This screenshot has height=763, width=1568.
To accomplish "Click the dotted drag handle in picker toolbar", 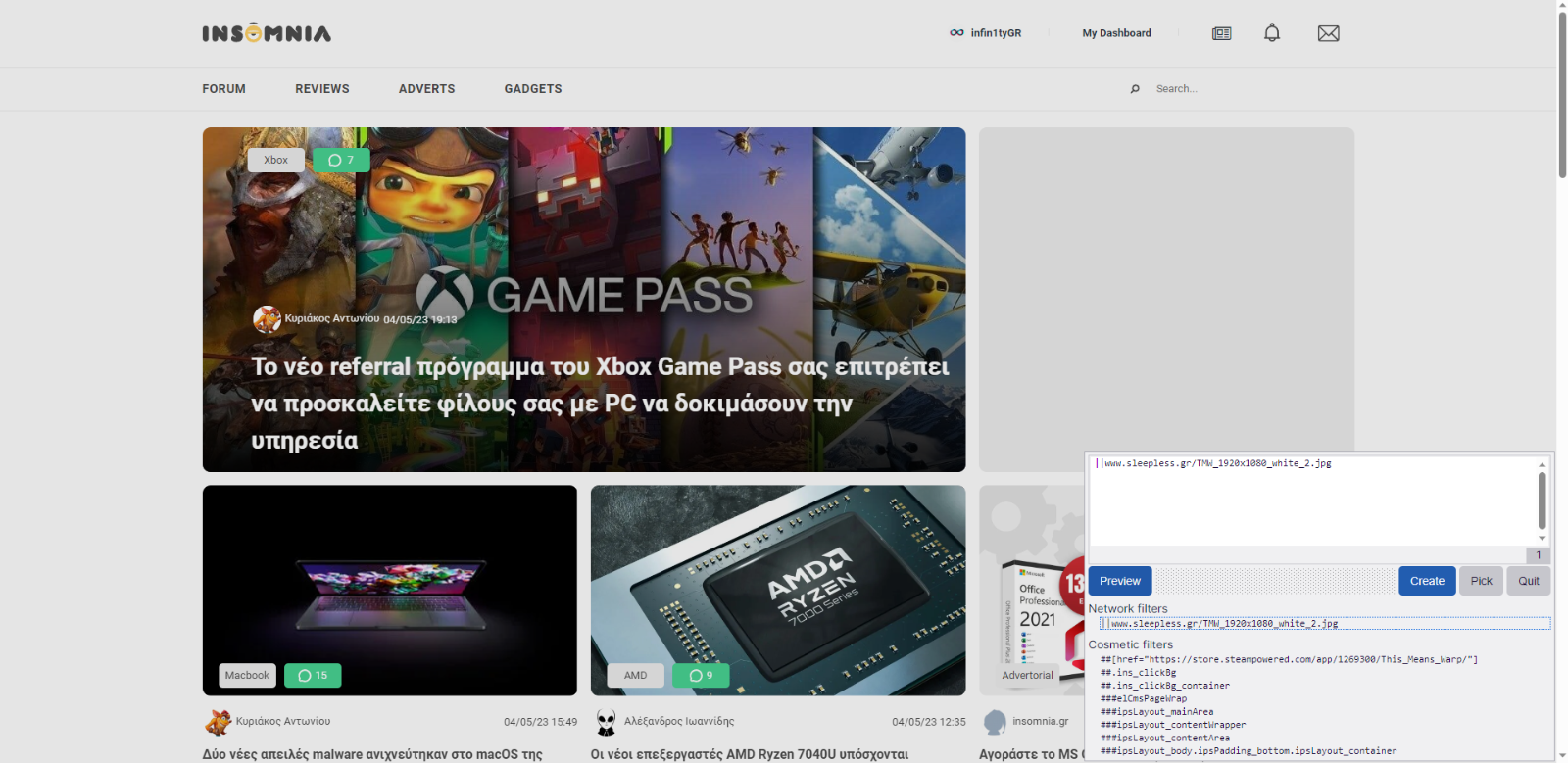I will click(x=1275, y=581).
